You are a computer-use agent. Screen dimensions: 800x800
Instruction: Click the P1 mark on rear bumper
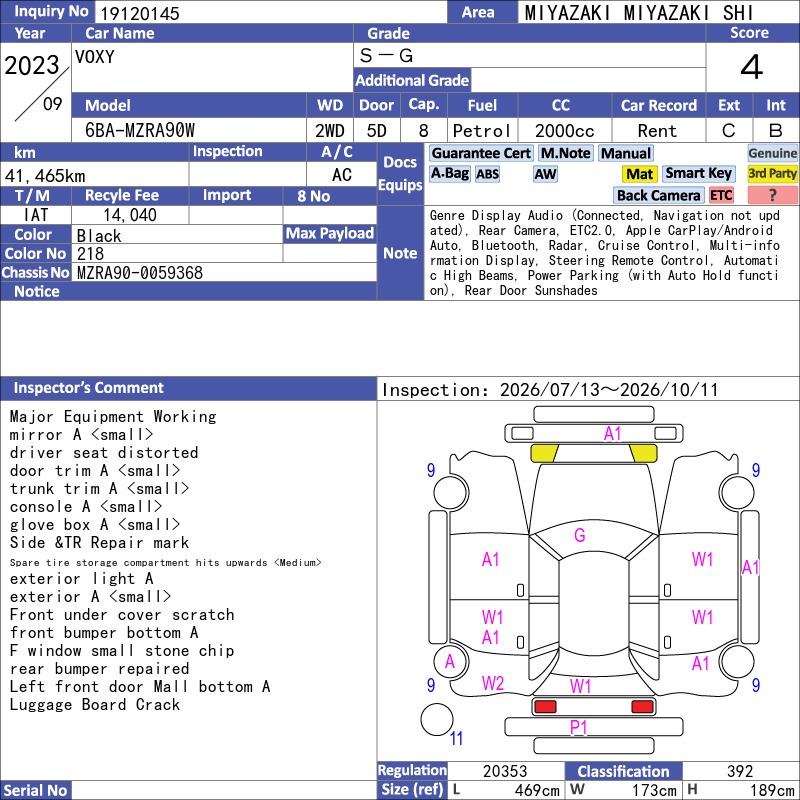[x=578, y=728]
